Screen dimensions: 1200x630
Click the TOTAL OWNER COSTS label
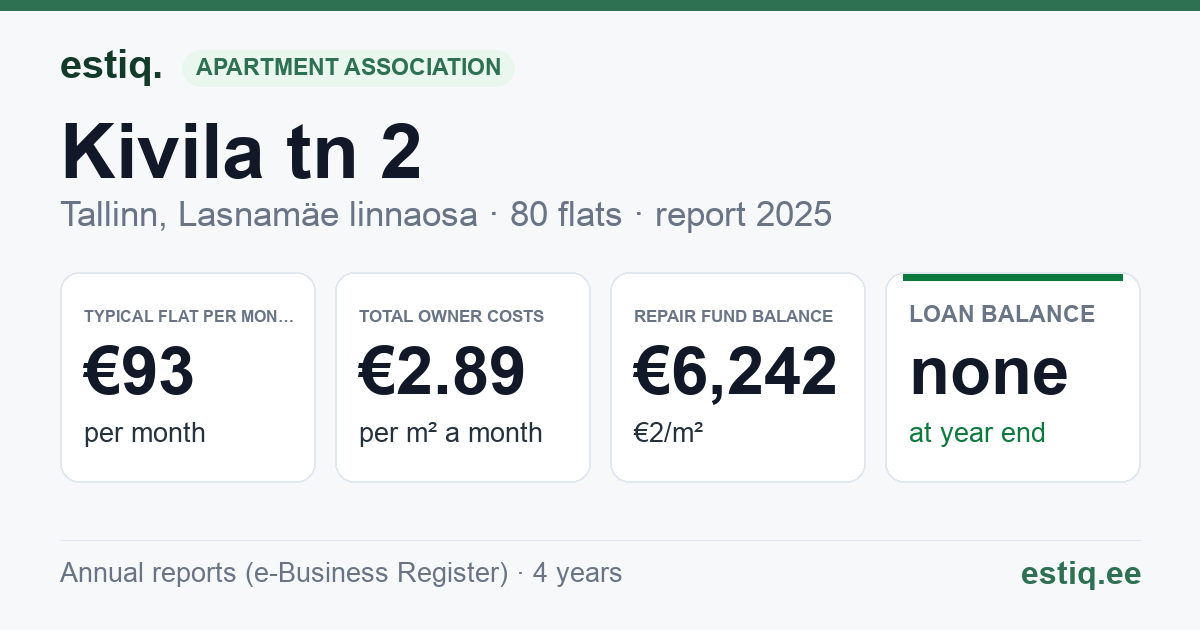coord(452,316)
